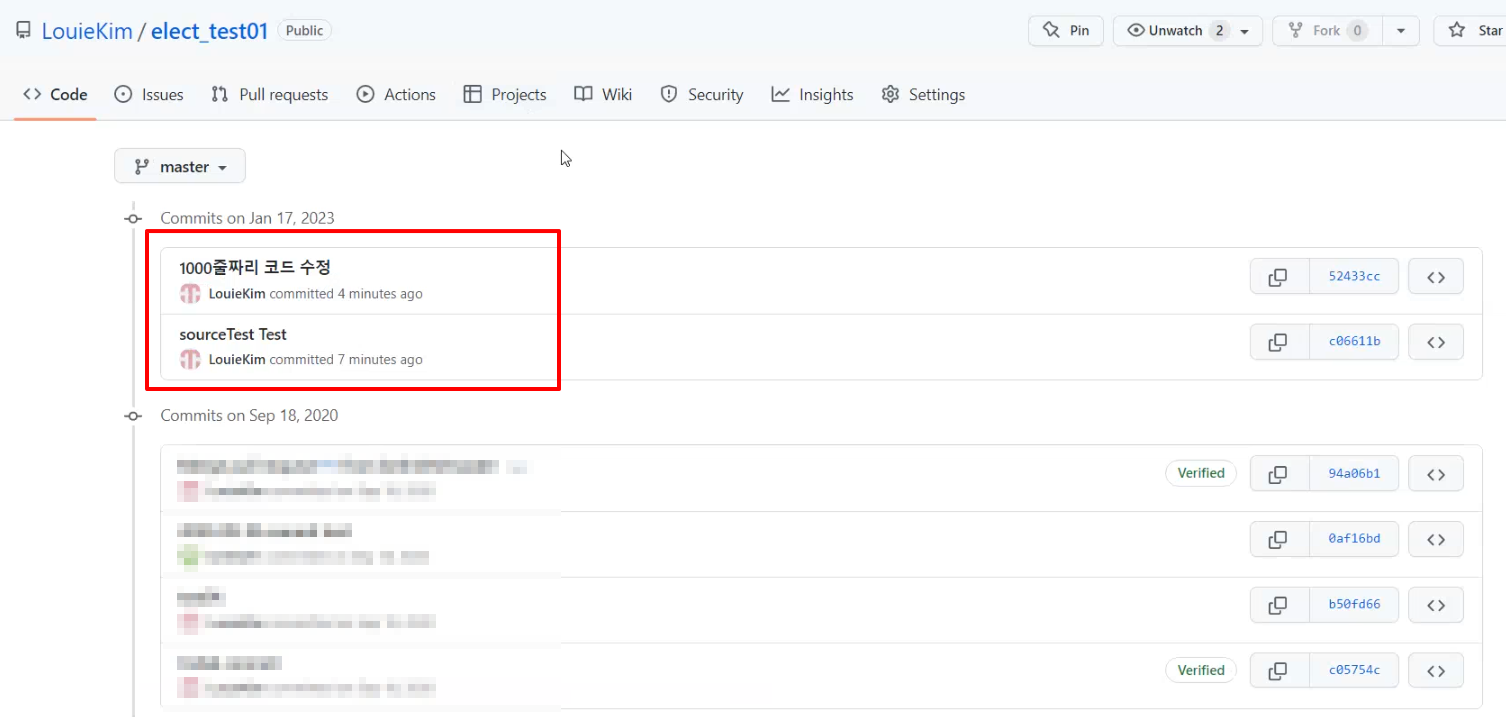View the Insights tab
Viewport: 1506px width, 717px height.
click(x=813, y=95)
